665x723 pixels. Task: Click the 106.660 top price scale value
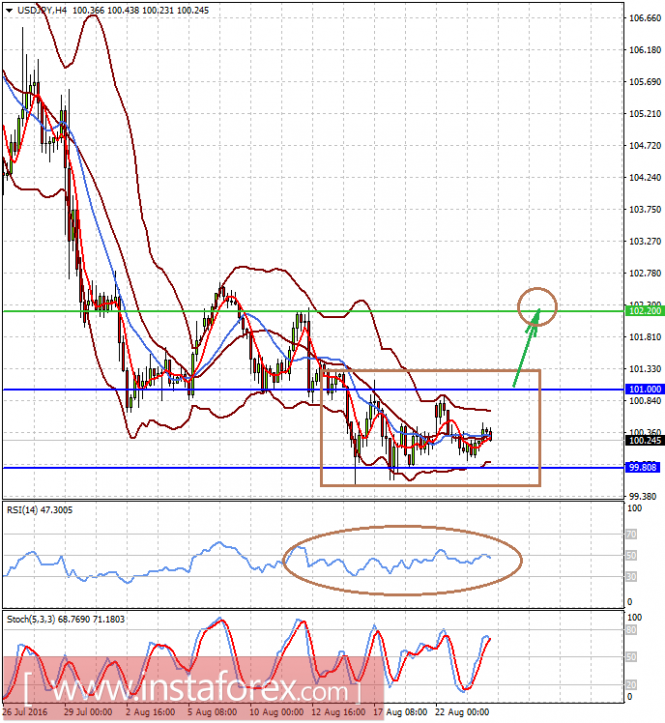click(645, 18)
